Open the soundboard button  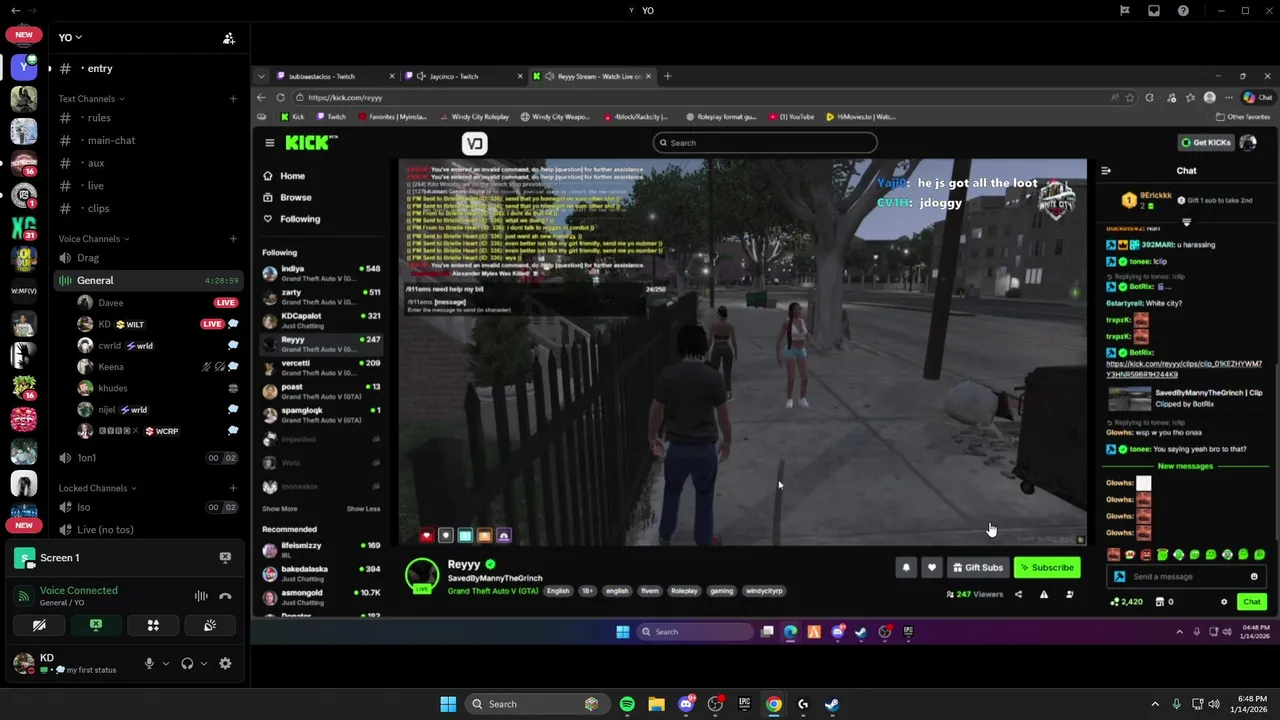click(210, 625)
